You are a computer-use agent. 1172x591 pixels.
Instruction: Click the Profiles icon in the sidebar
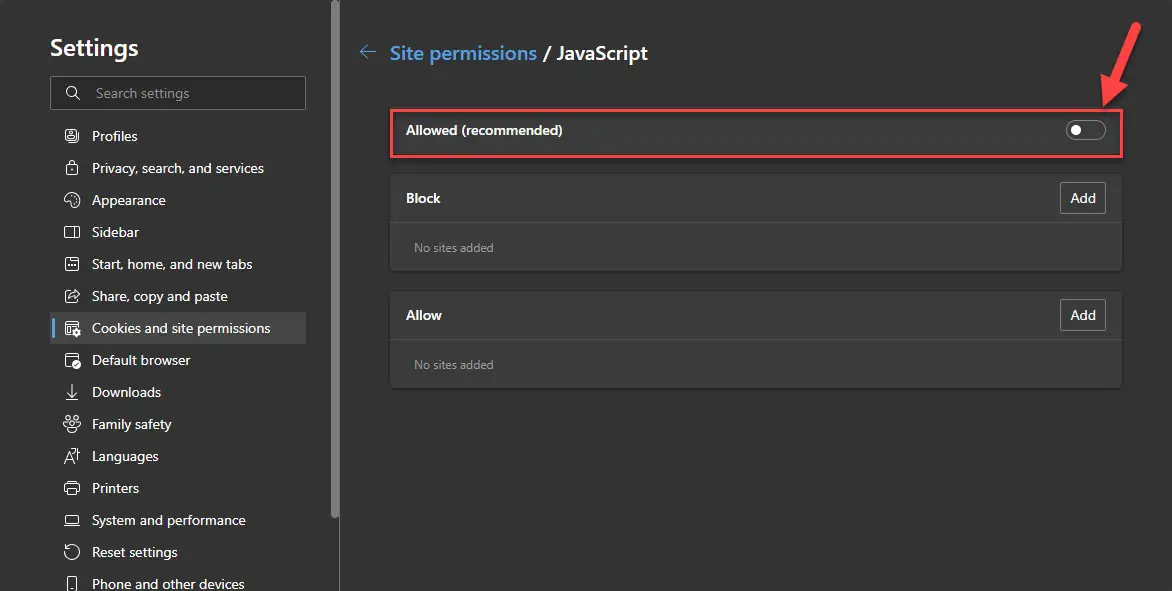72,136
